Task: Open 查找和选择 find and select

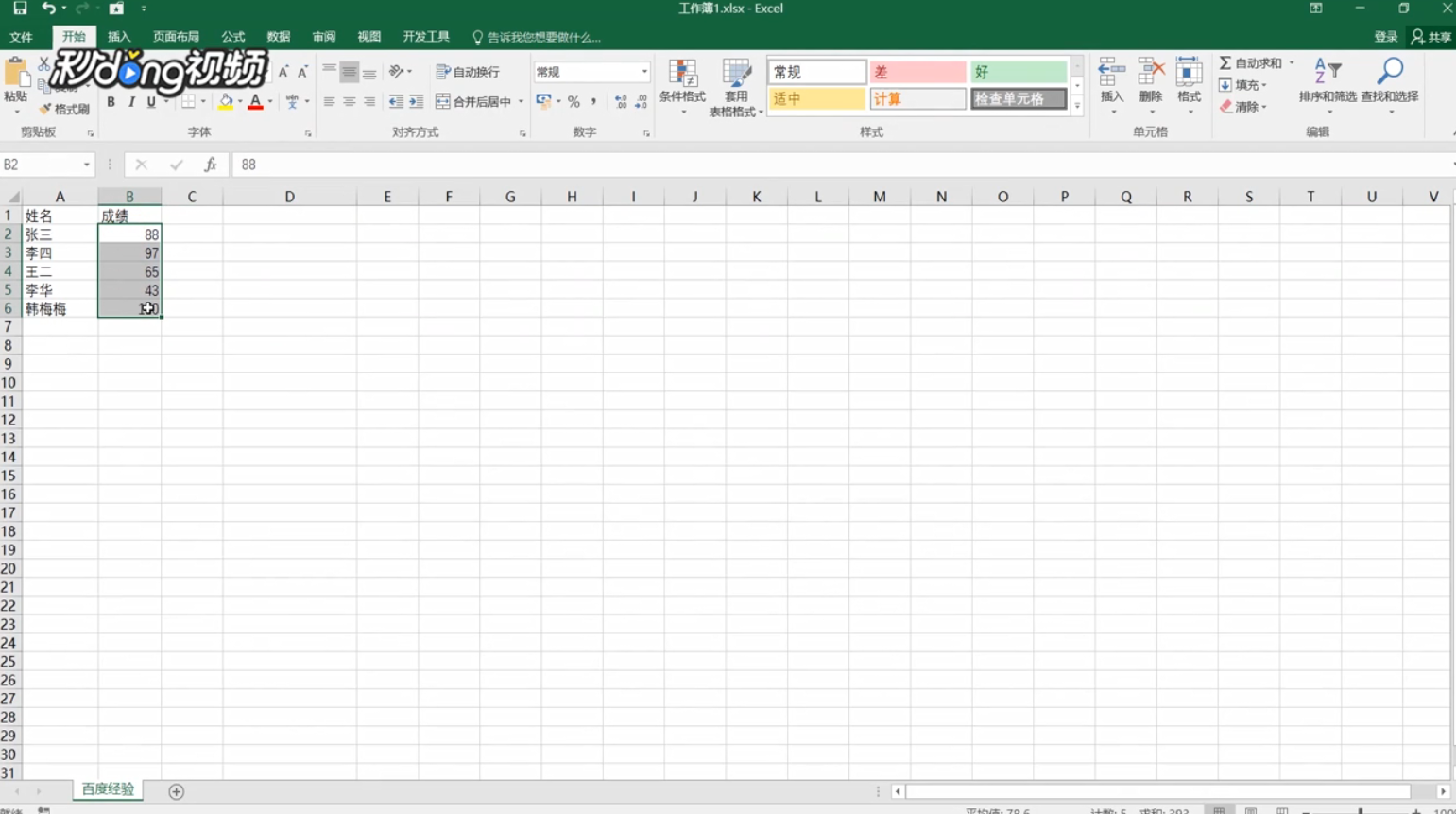Action: point(1390,85)
